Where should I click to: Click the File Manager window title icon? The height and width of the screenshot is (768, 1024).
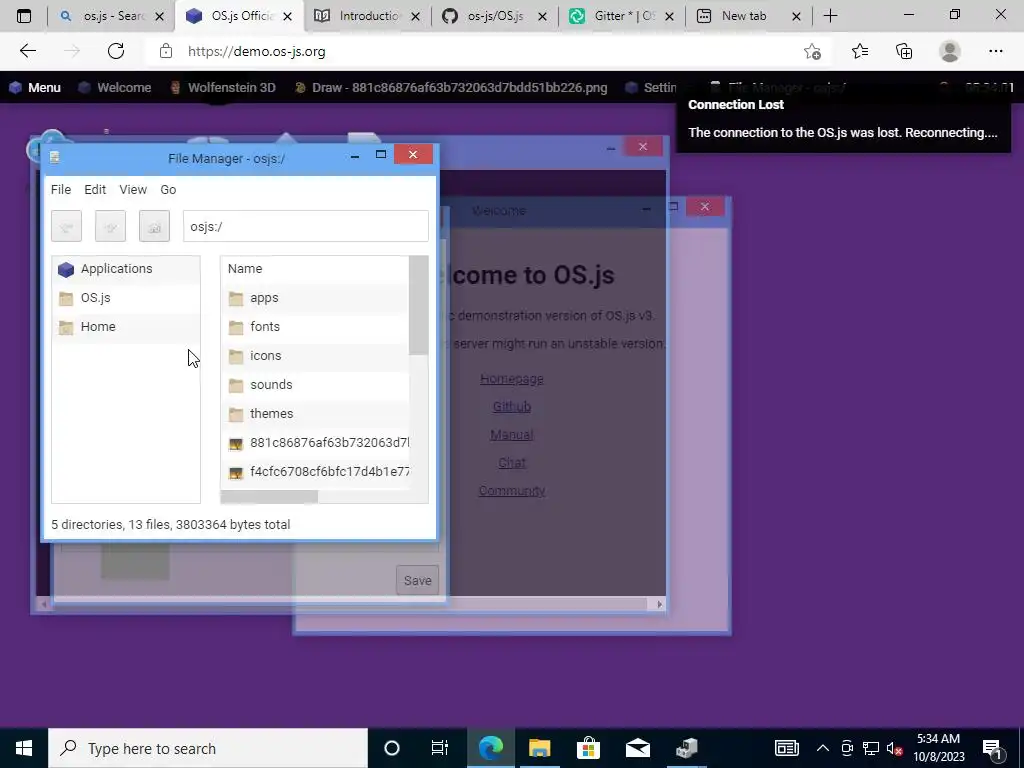tap(55, 157)
